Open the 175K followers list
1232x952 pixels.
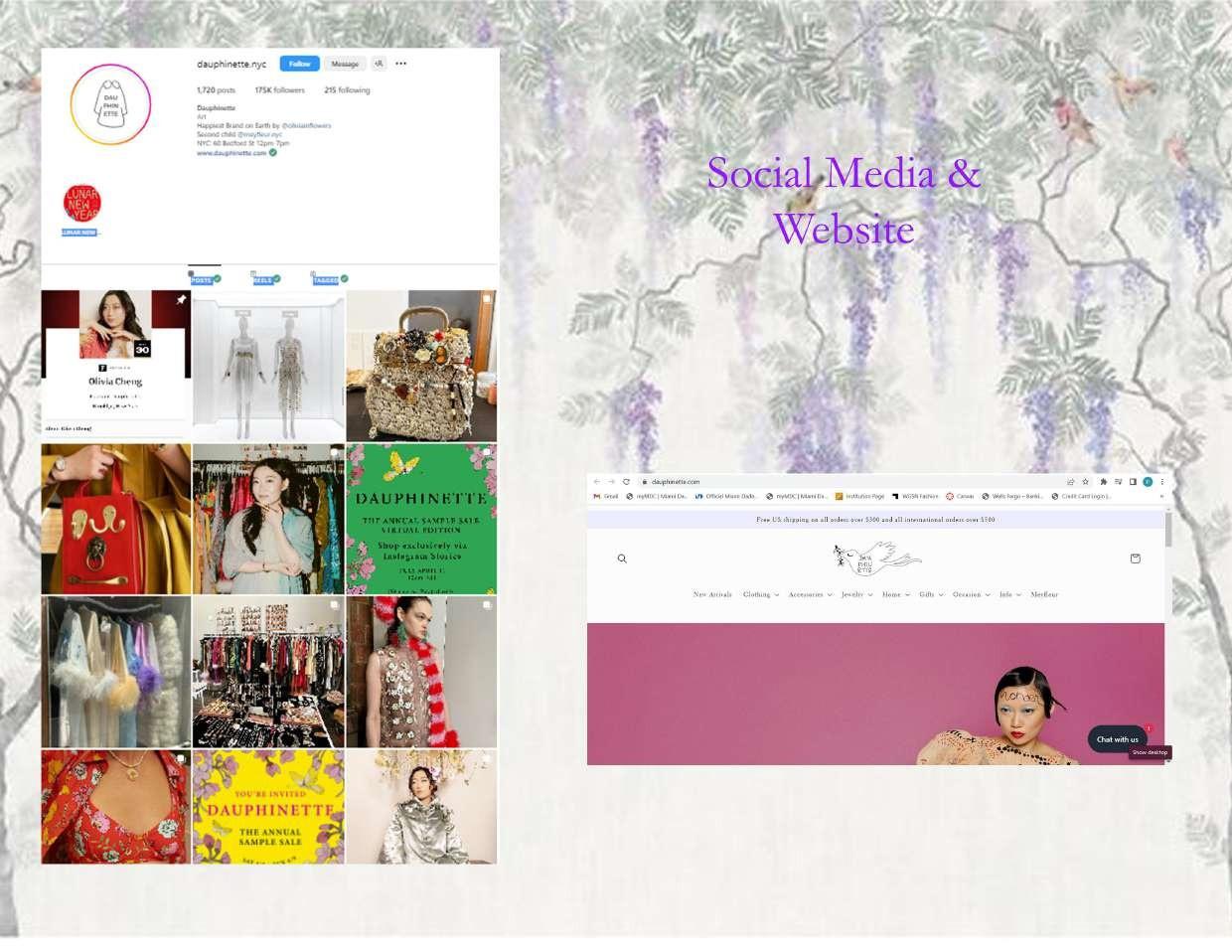(279, 90)
